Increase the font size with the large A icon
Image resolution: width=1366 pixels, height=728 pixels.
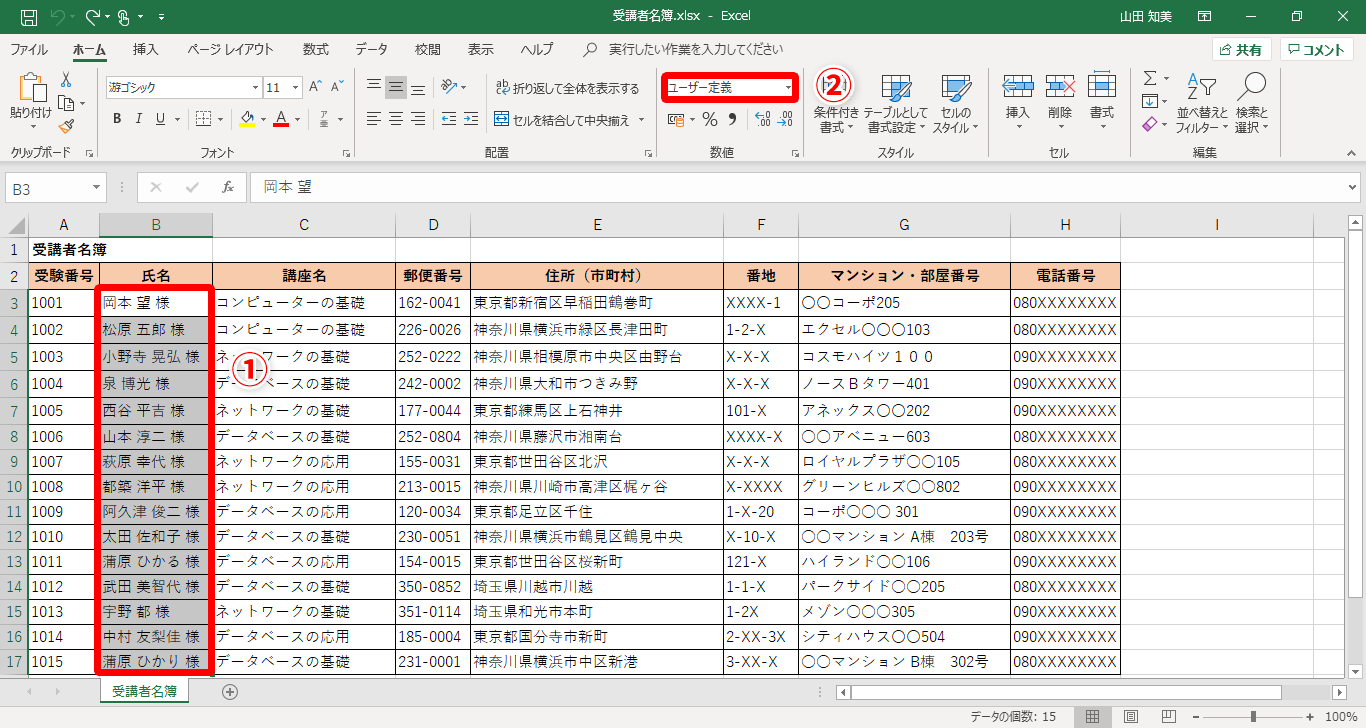[x=315, y=87]
